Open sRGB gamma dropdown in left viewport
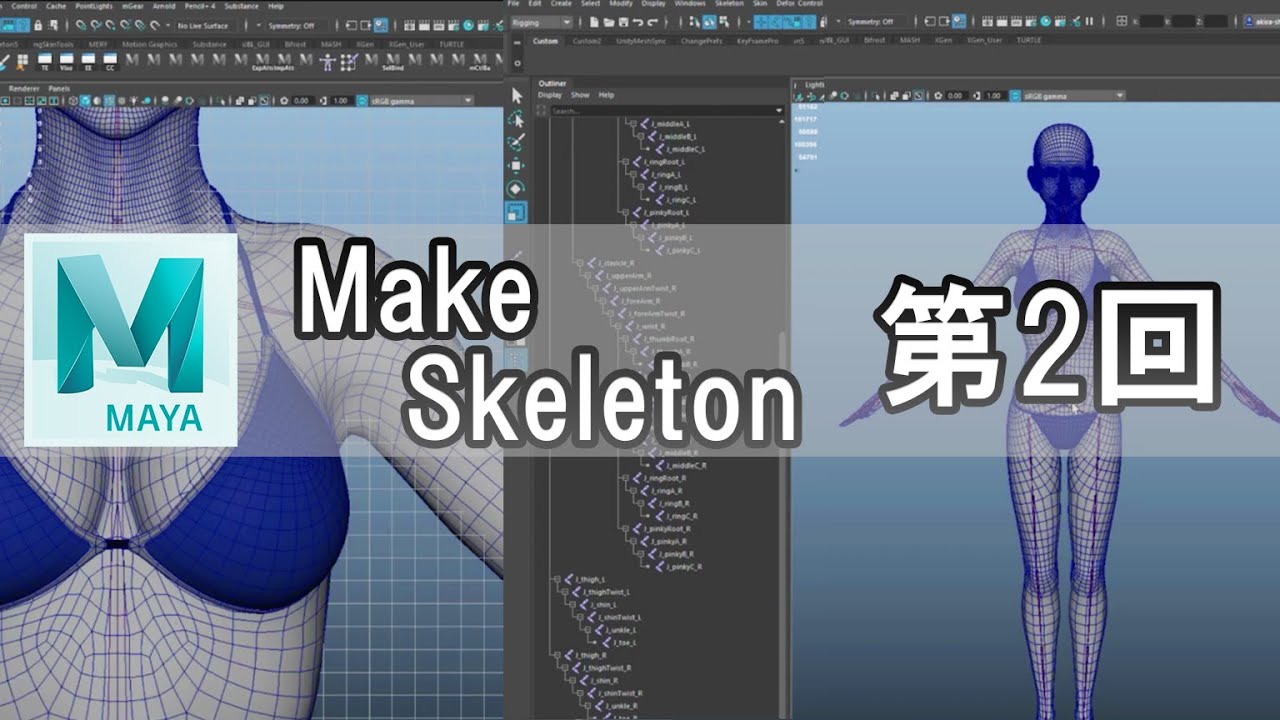 (422, 100)
